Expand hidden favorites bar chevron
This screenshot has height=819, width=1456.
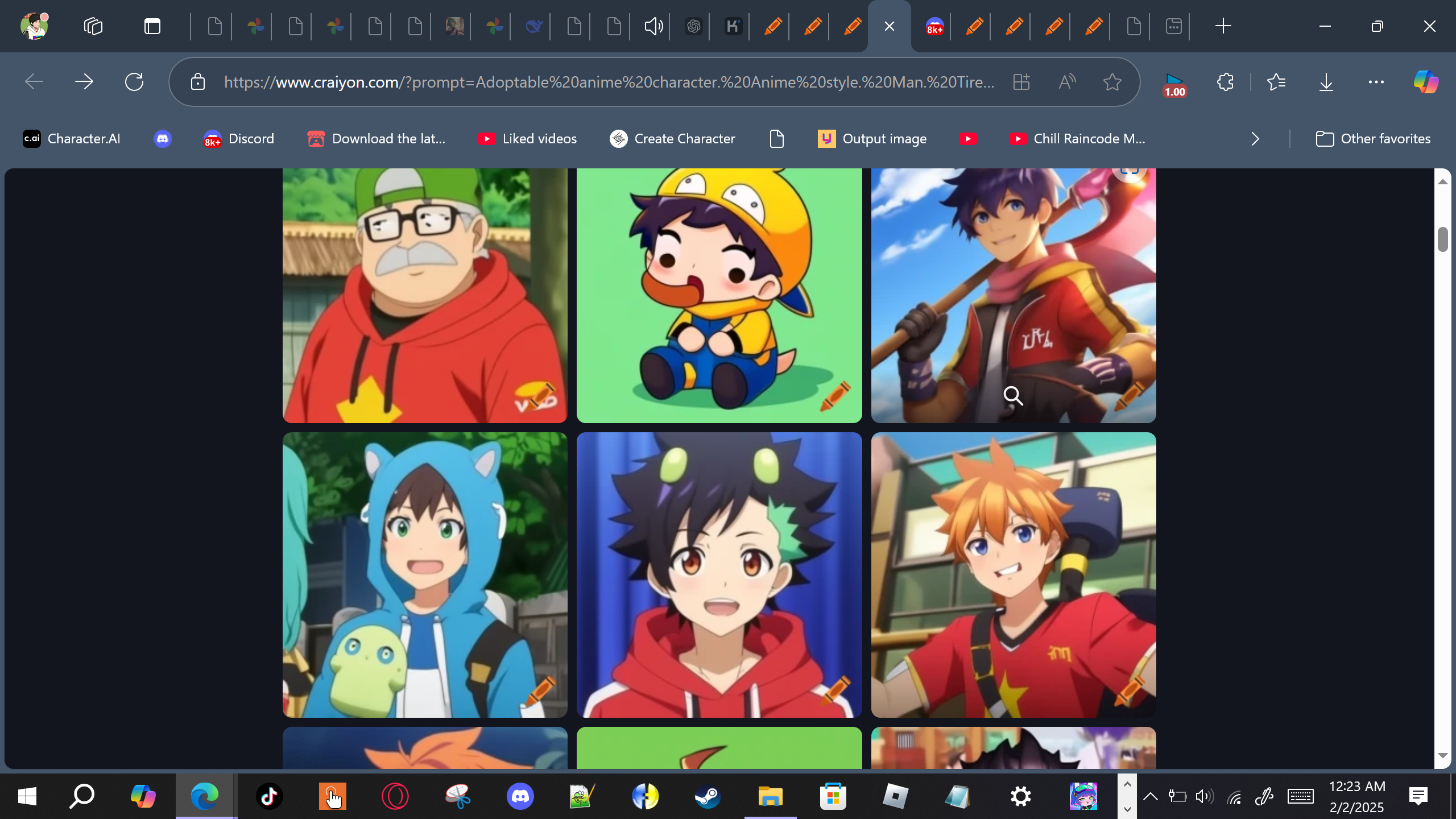[1255, 139]
